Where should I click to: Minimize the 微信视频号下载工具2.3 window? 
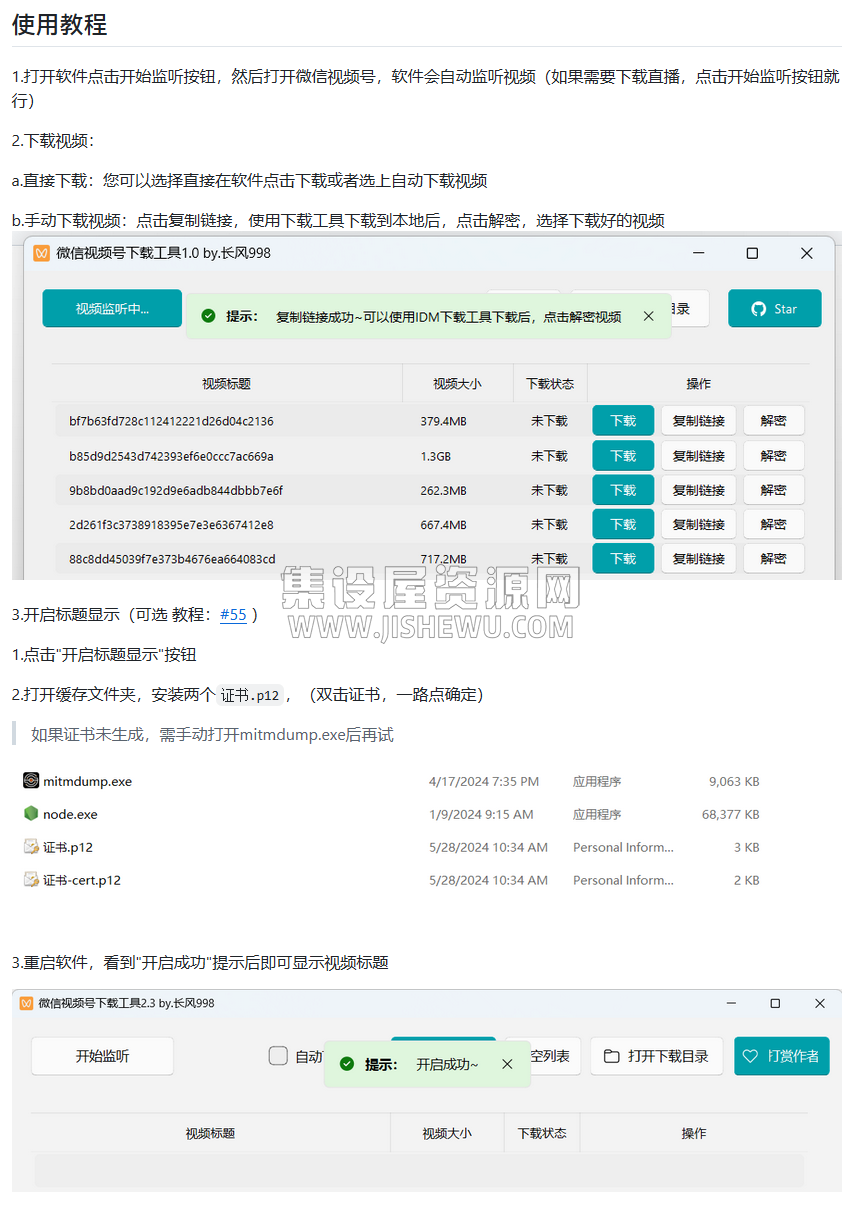point(729,1003)
